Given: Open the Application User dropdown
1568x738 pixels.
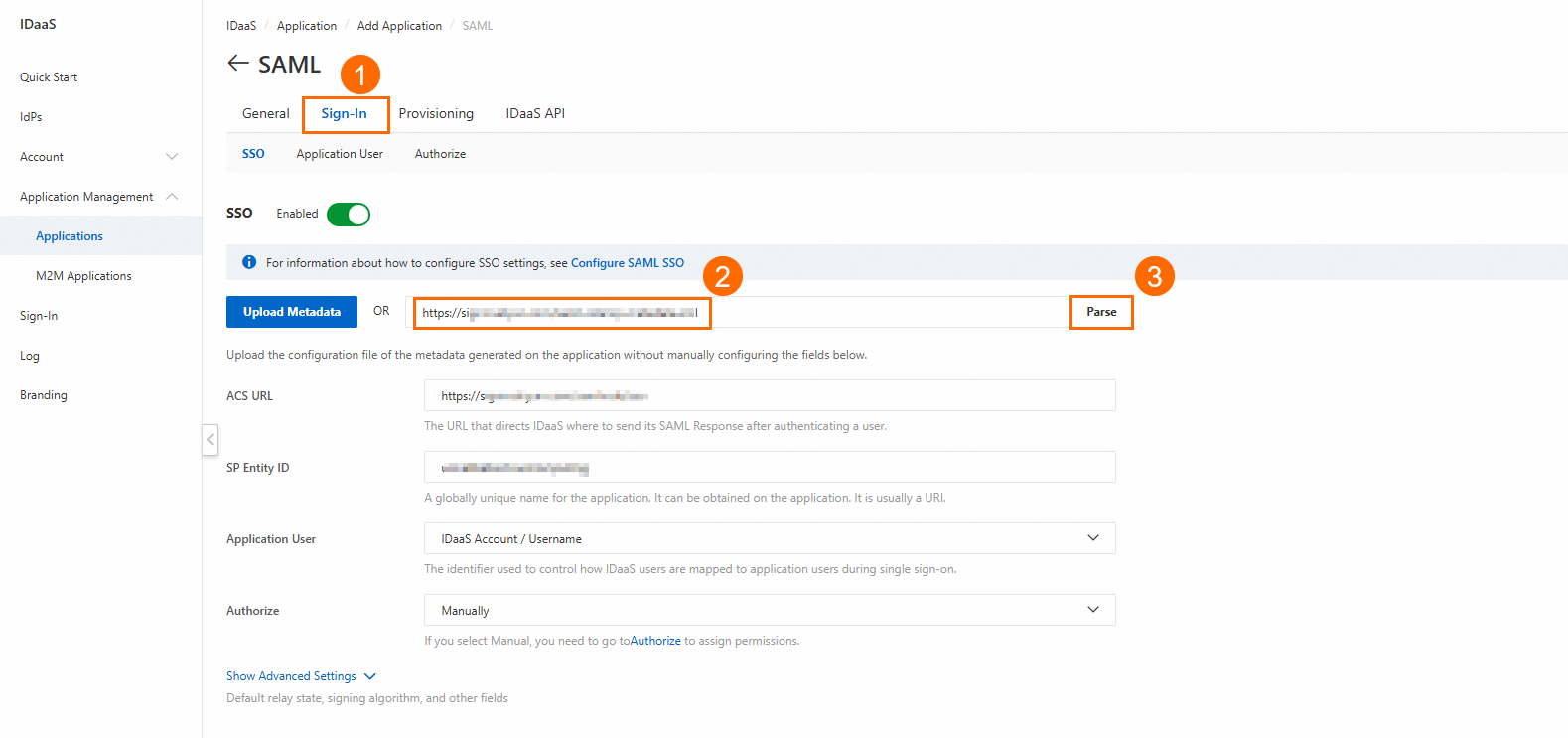Looking at the screenshot, I should tap(770, 538).
